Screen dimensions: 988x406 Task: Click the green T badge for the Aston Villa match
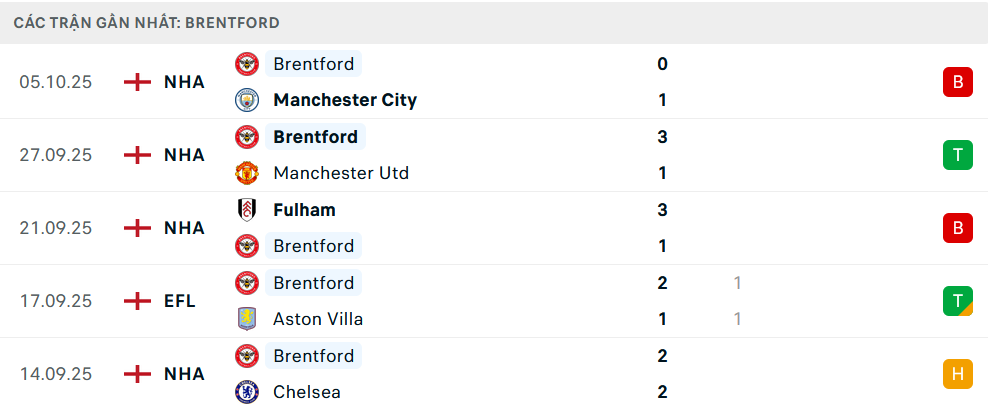pos(957,301)
